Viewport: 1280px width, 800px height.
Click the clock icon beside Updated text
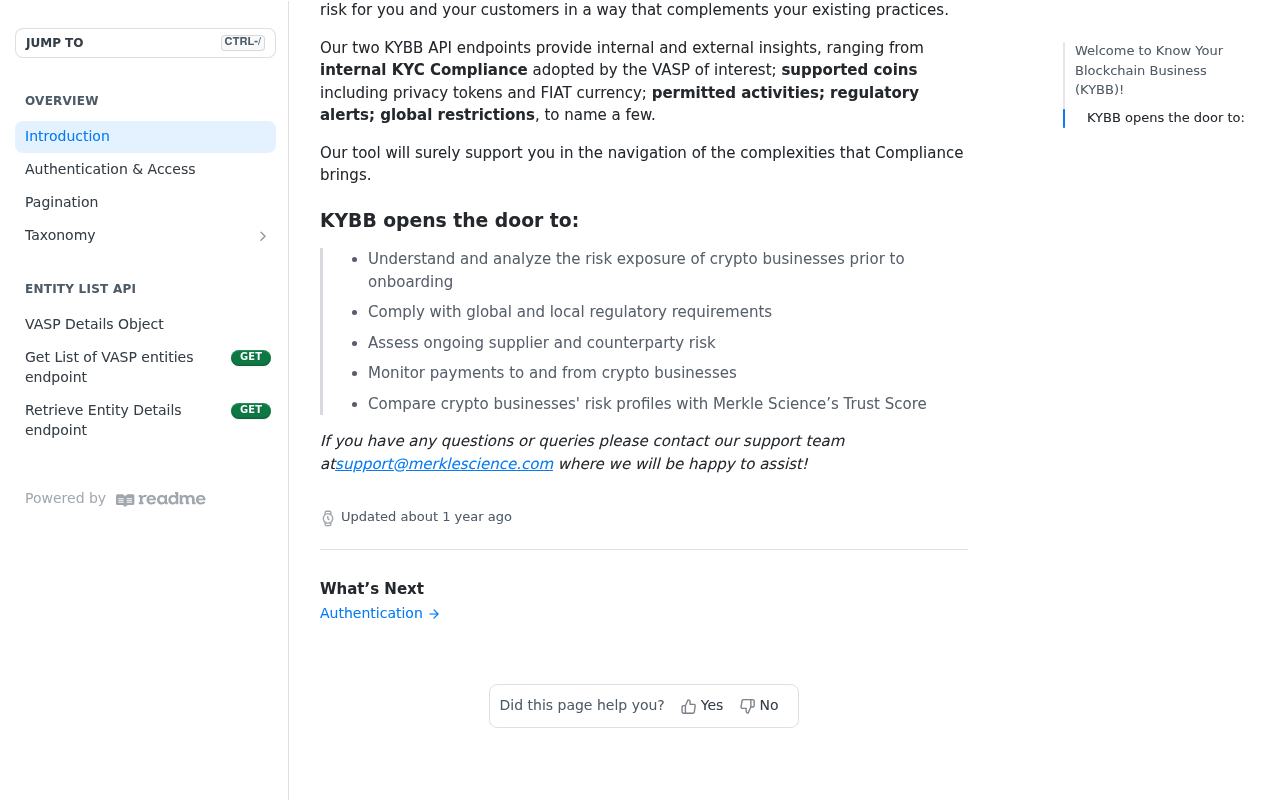coord(328,518)
